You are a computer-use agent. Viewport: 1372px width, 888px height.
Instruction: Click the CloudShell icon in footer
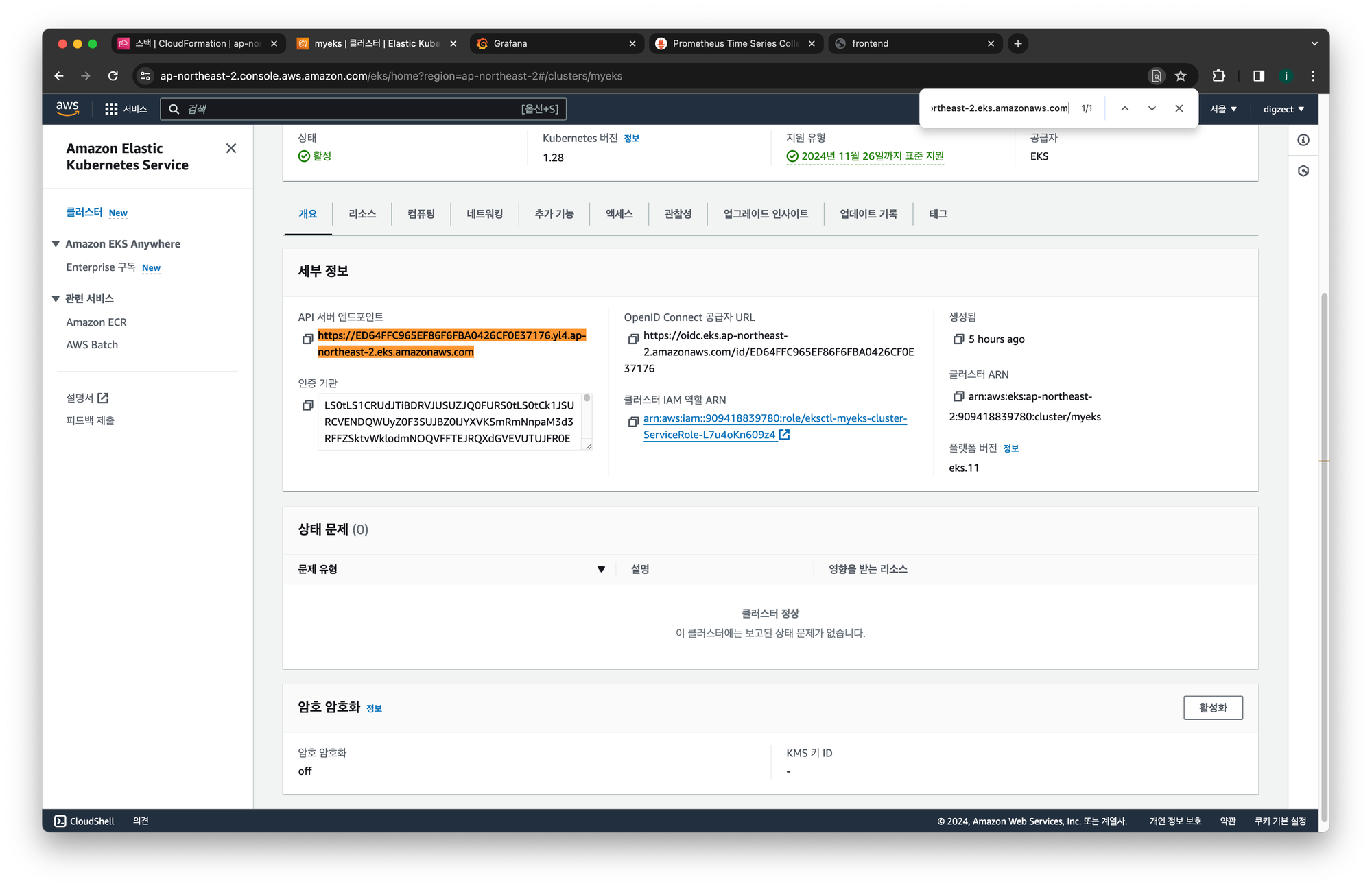60,821
